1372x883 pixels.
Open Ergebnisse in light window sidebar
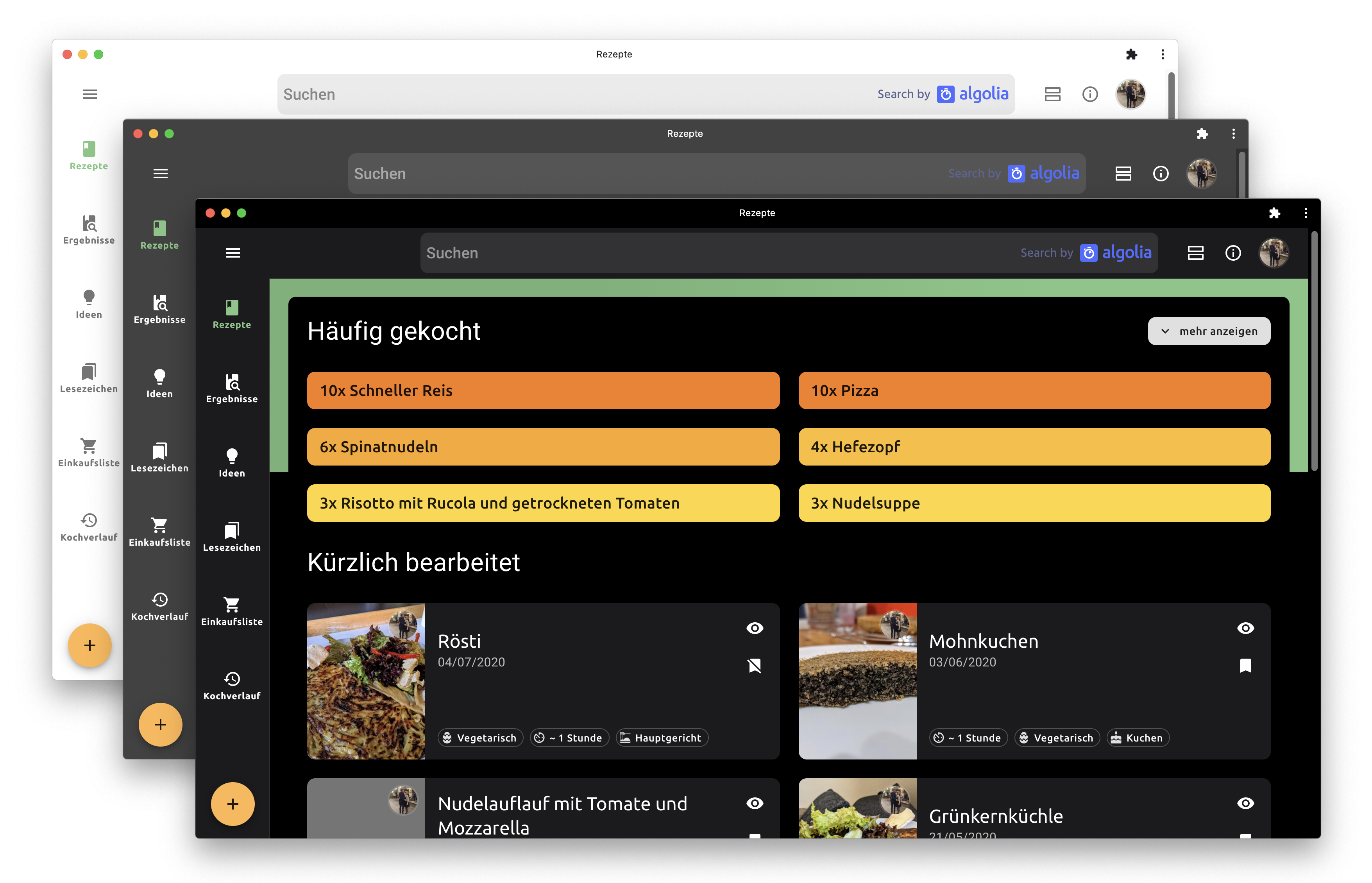[89, 230]
